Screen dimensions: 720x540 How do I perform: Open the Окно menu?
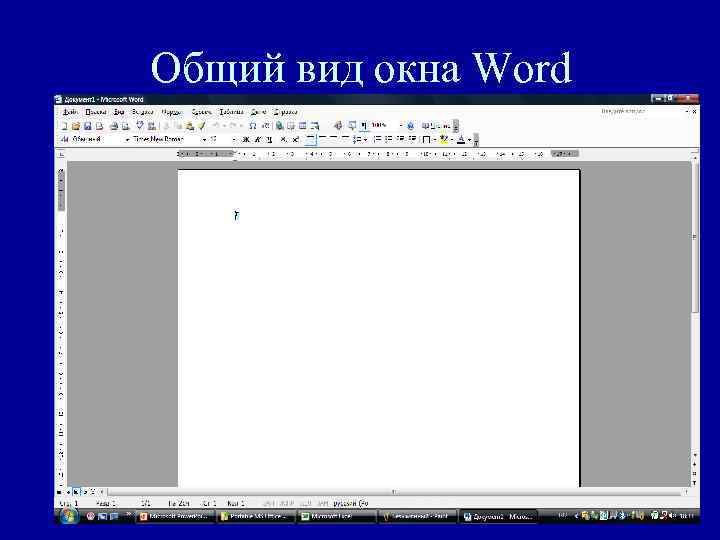259,112
